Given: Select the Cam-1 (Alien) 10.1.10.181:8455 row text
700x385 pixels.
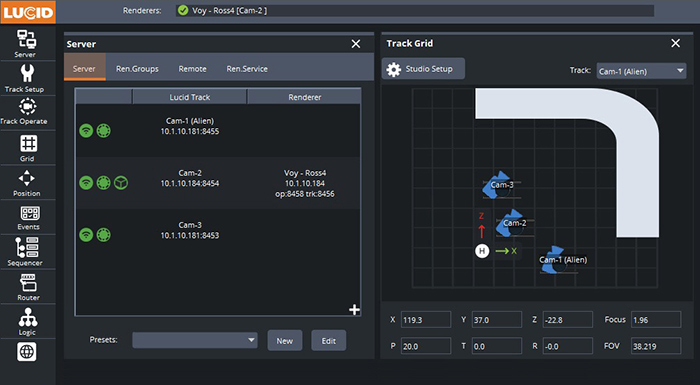Looking at the screenshot, I should (x=190, y=126).
